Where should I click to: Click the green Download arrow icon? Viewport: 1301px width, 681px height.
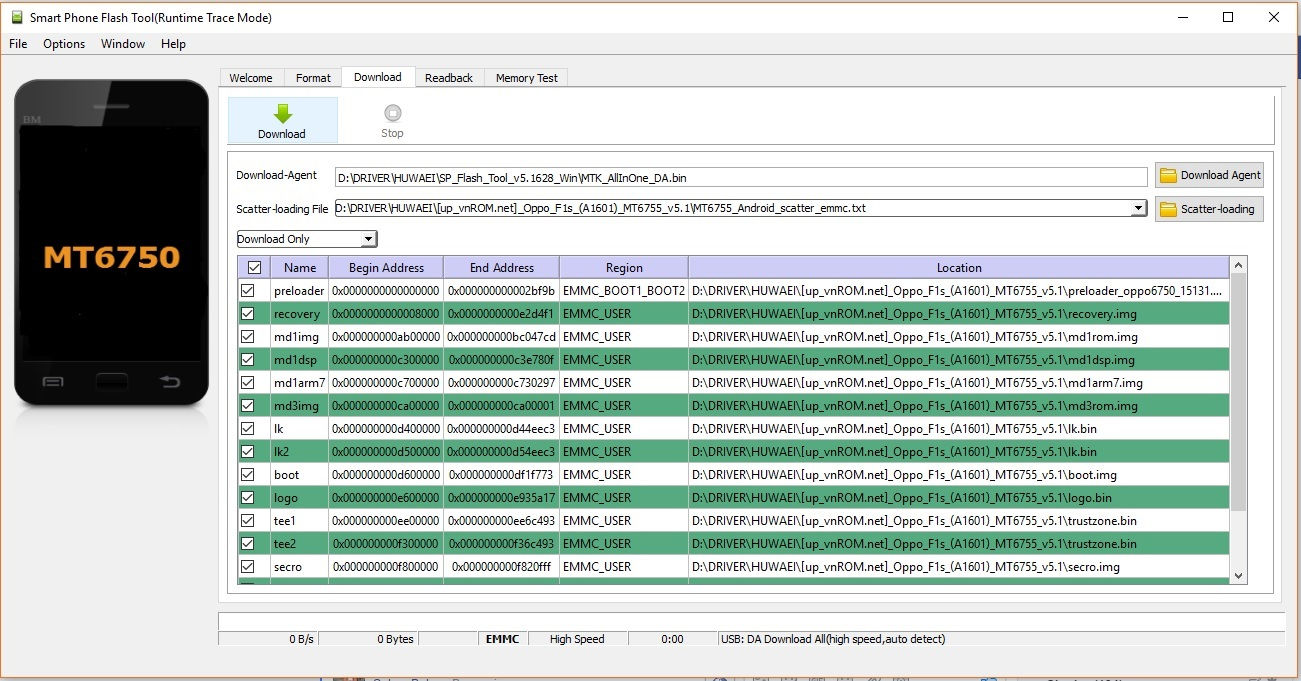pyautogui.click(x=282, y=113)
